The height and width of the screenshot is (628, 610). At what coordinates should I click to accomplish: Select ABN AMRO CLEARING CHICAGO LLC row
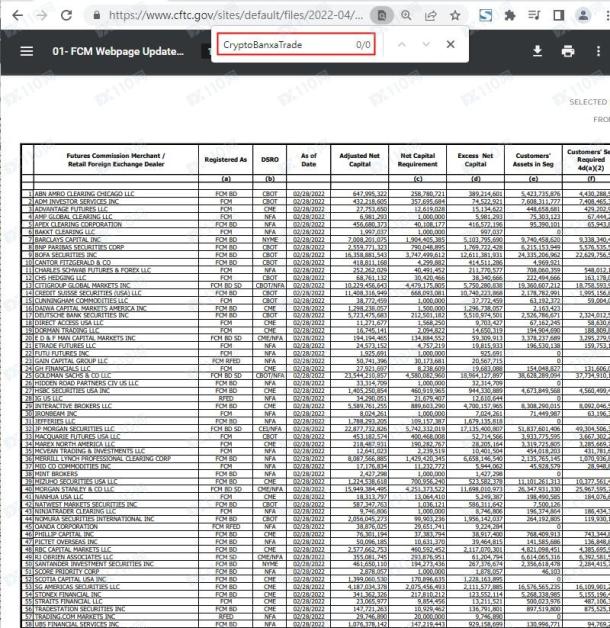(84, 194)
